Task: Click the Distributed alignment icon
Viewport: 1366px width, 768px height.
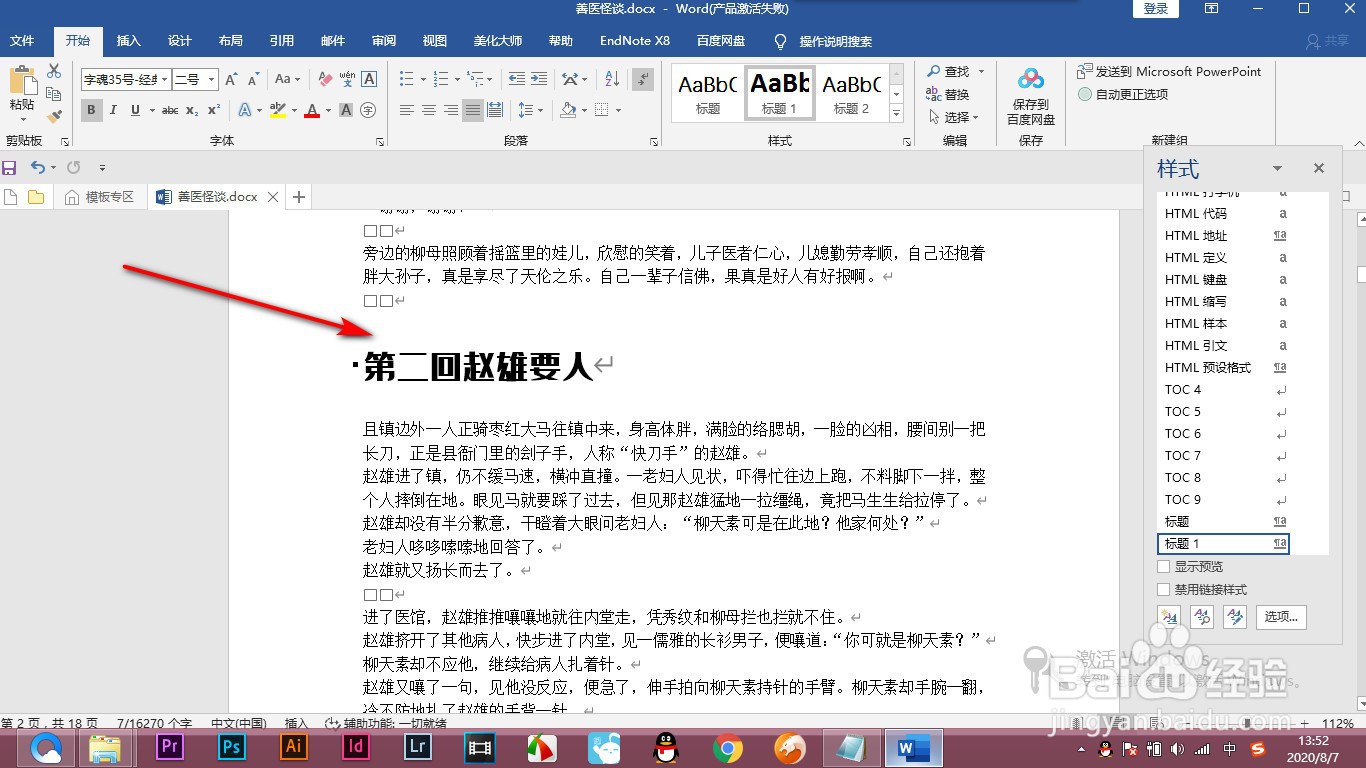Action: (496, 110)
